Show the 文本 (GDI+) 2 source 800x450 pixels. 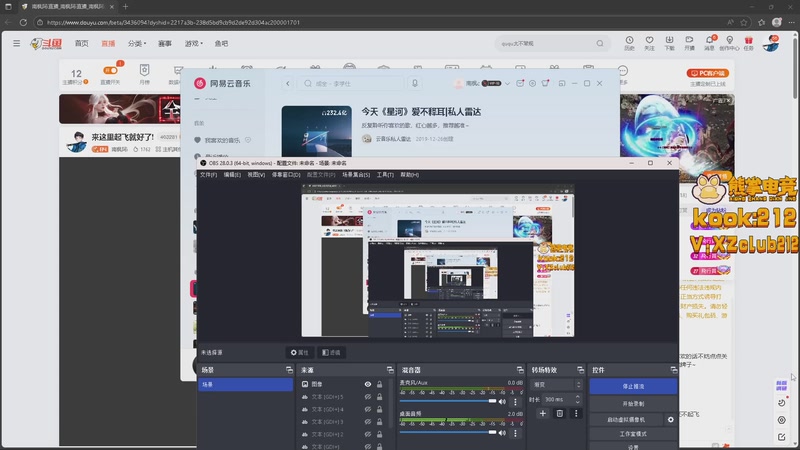tap(368, 434)
